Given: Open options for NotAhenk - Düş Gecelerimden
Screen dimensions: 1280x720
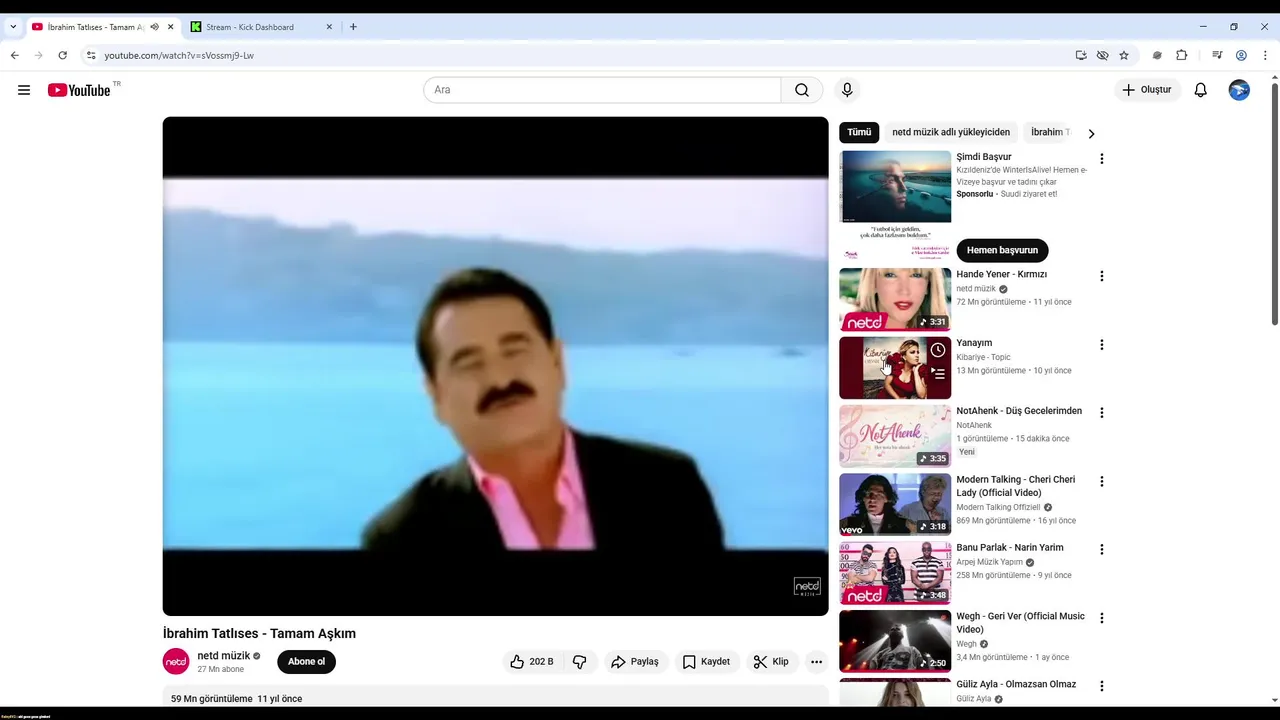Looking at the screenshot, I should [x=1102, y=413].
